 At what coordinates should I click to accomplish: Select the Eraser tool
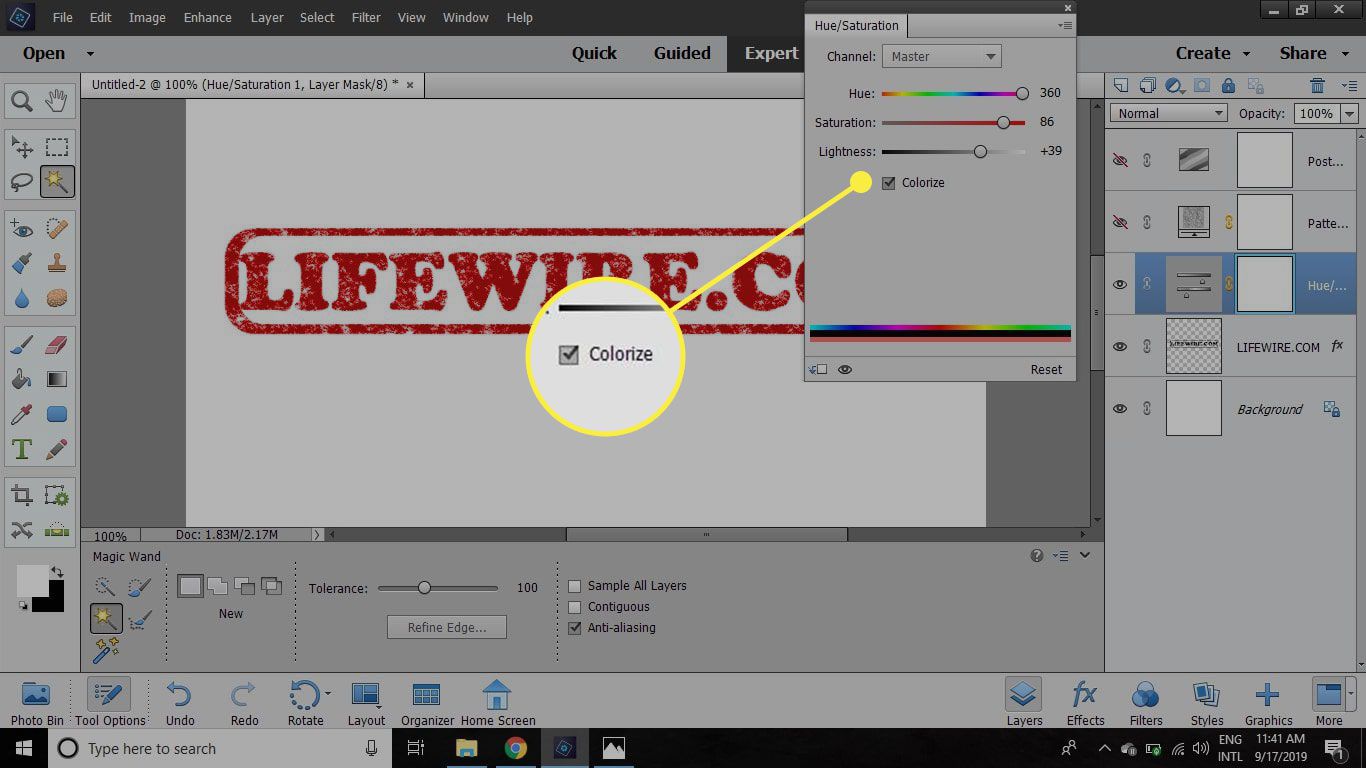click(57, 345)
